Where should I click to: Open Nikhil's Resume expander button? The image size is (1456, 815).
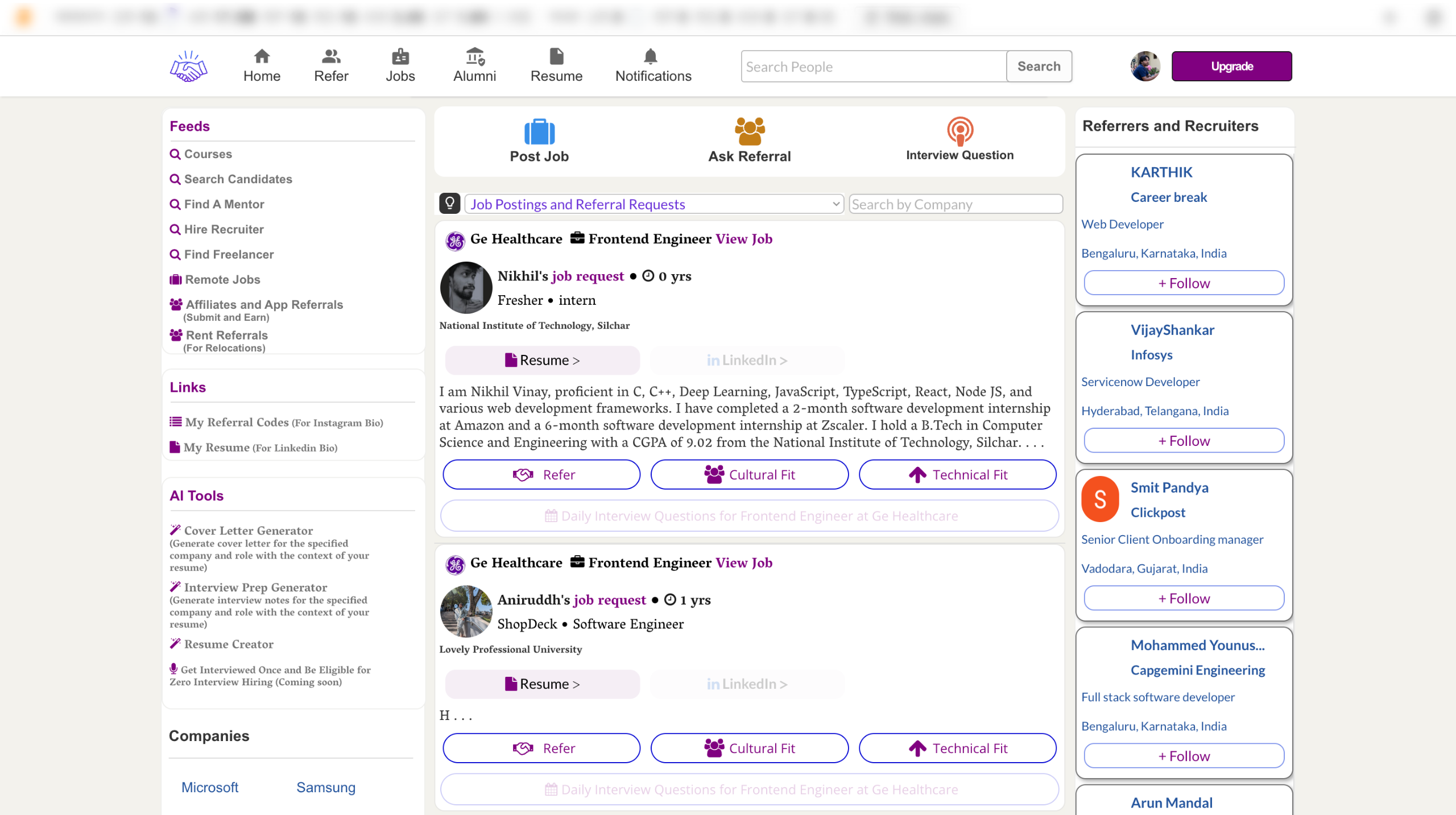pyautogui.click(x=542, y=360)
